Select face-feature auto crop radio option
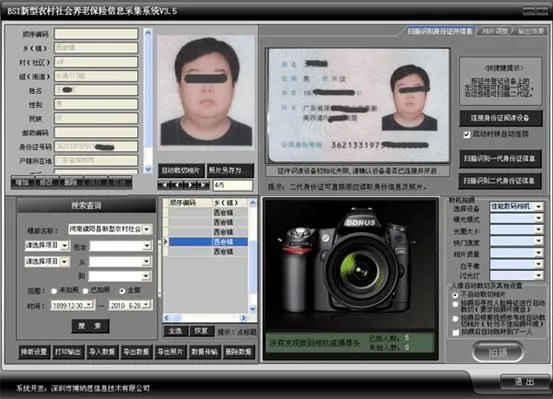Screen dimensions: 553x399 pyautogui.click(x=455, y=304)
